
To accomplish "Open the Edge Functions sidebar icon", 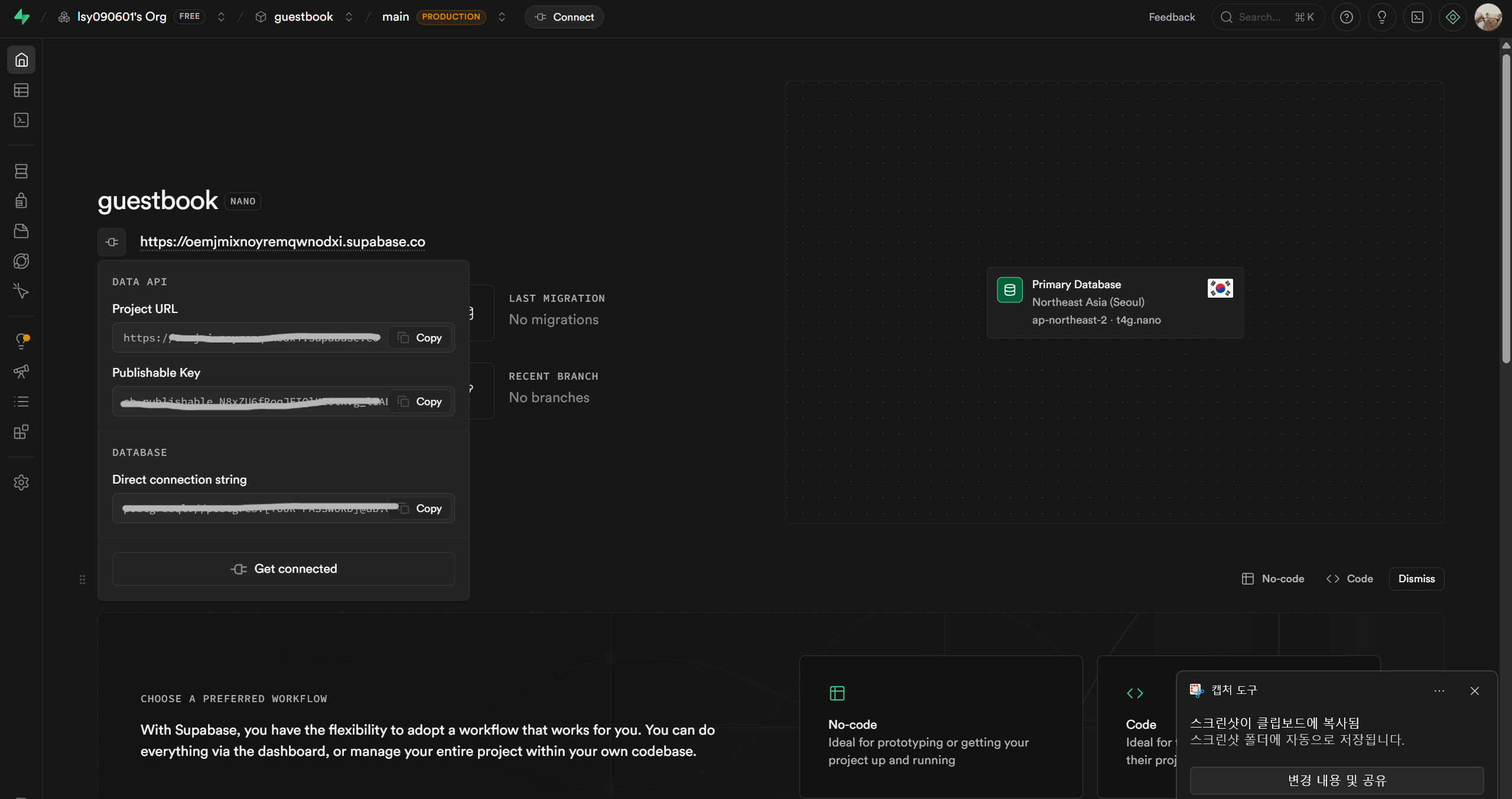I will (21, 261).
